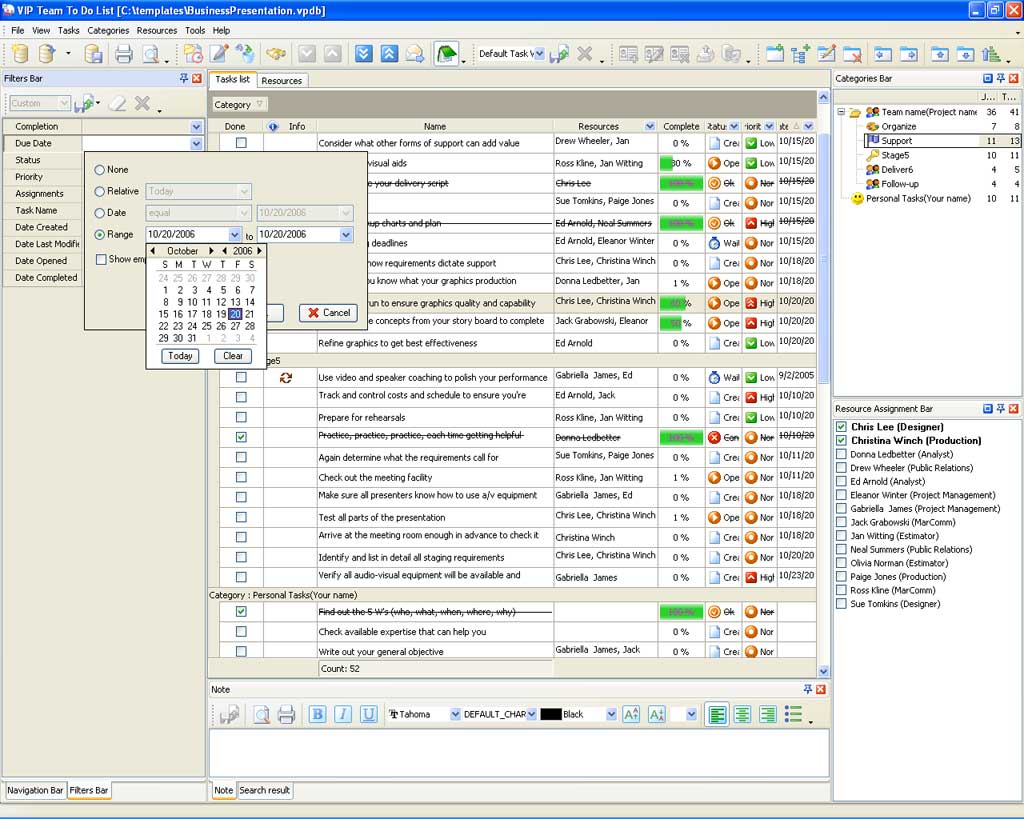Toggle Bold in the Note toolbar
Image resolution: width=1024 pixels, height=819 pixels.
[317, 714]
